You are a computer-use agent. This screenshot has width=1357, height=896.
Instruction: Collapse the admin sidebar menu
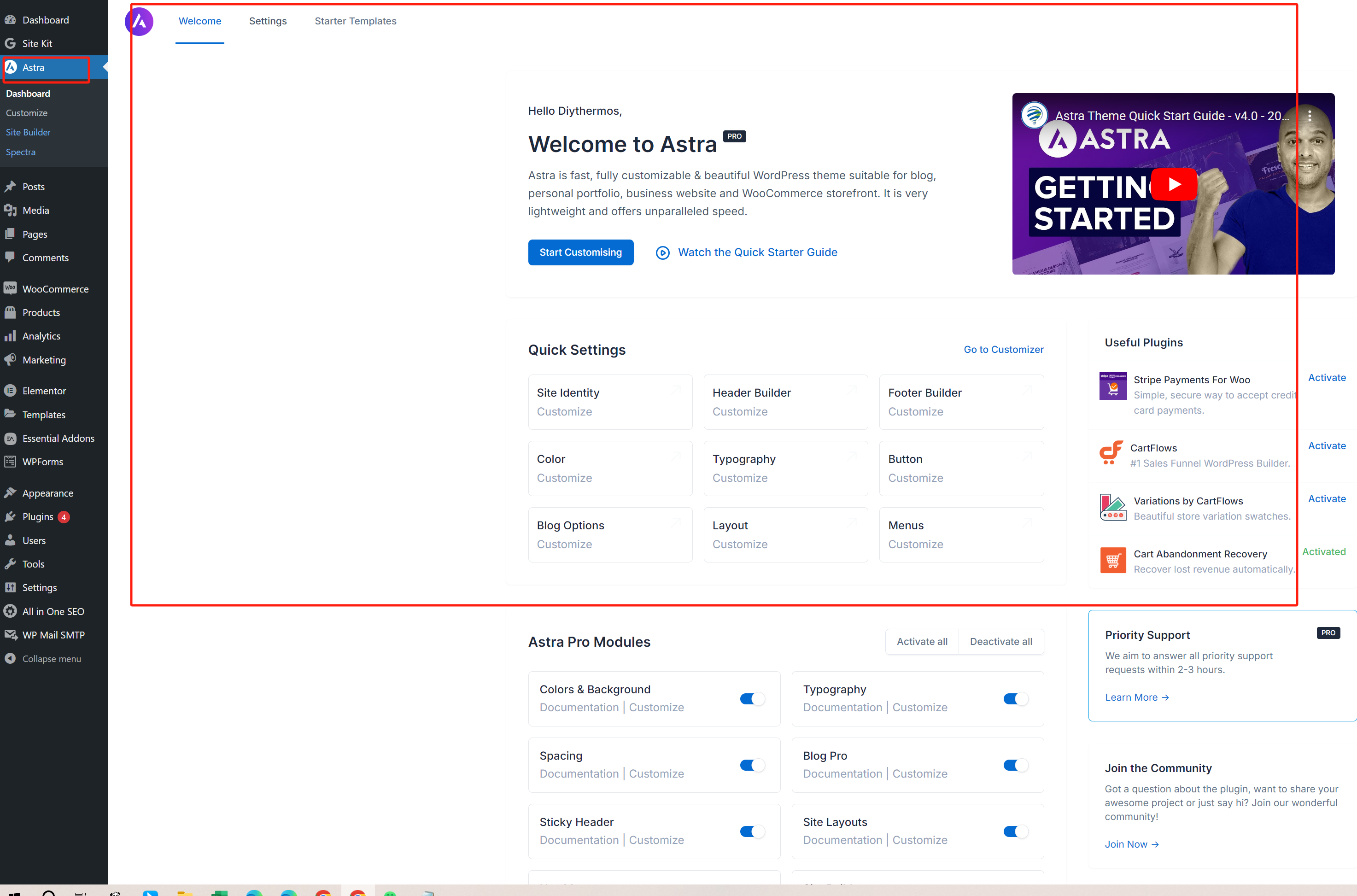click(x=51, y=658)
